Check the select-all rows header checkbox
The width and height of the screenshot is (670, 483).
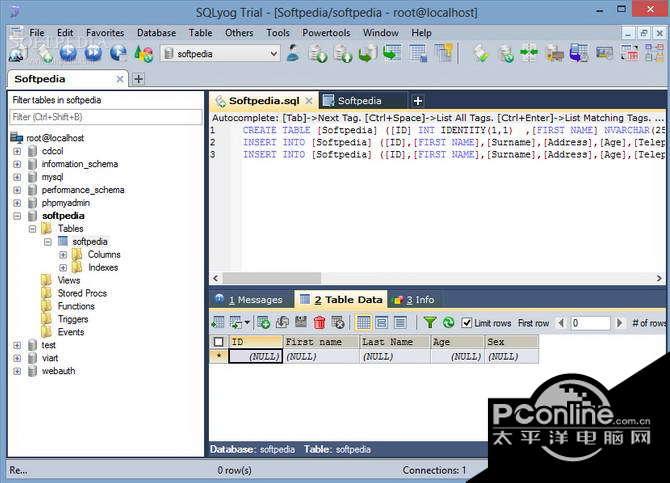219,342
